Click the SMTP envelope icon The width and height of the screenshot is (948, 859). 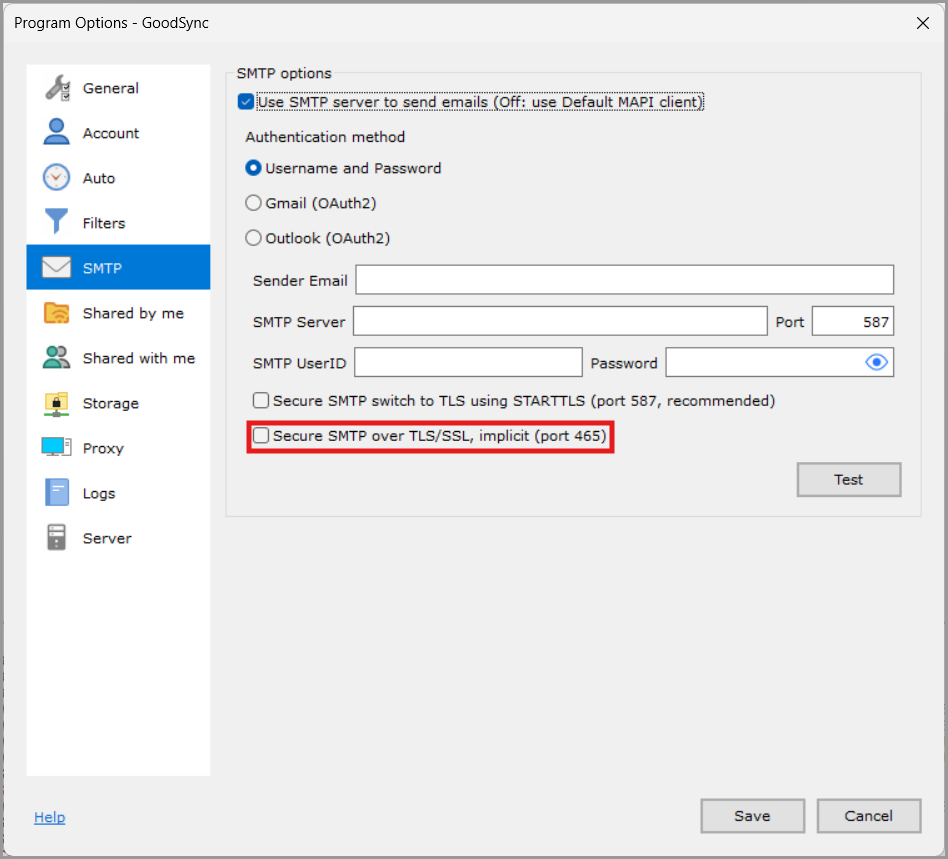[x=57, y=267]
